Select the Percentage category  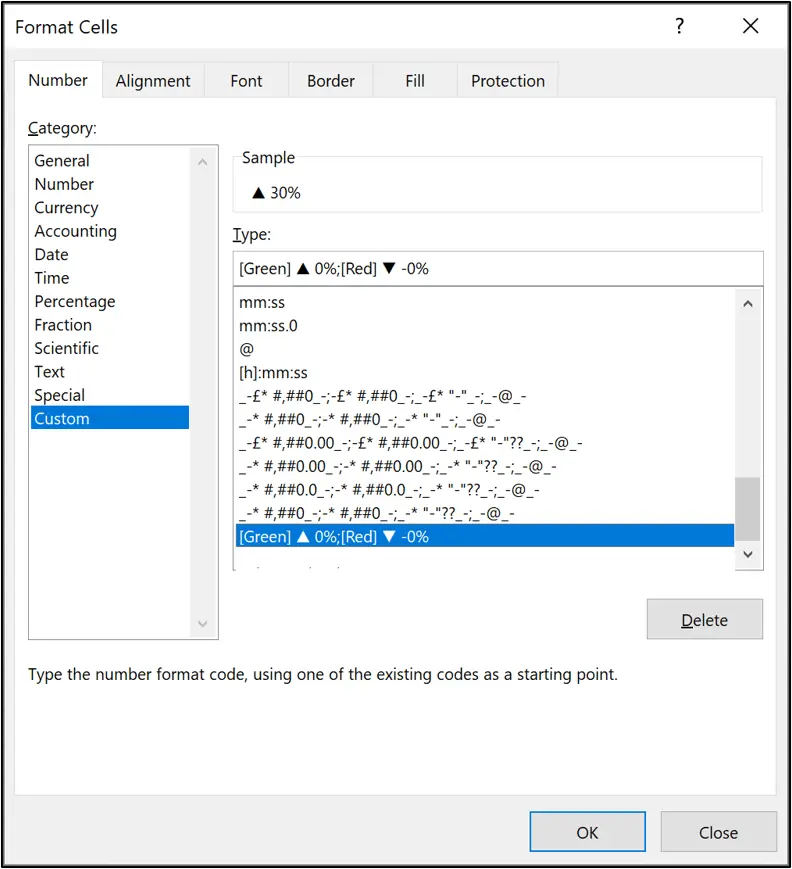[74, 301]
